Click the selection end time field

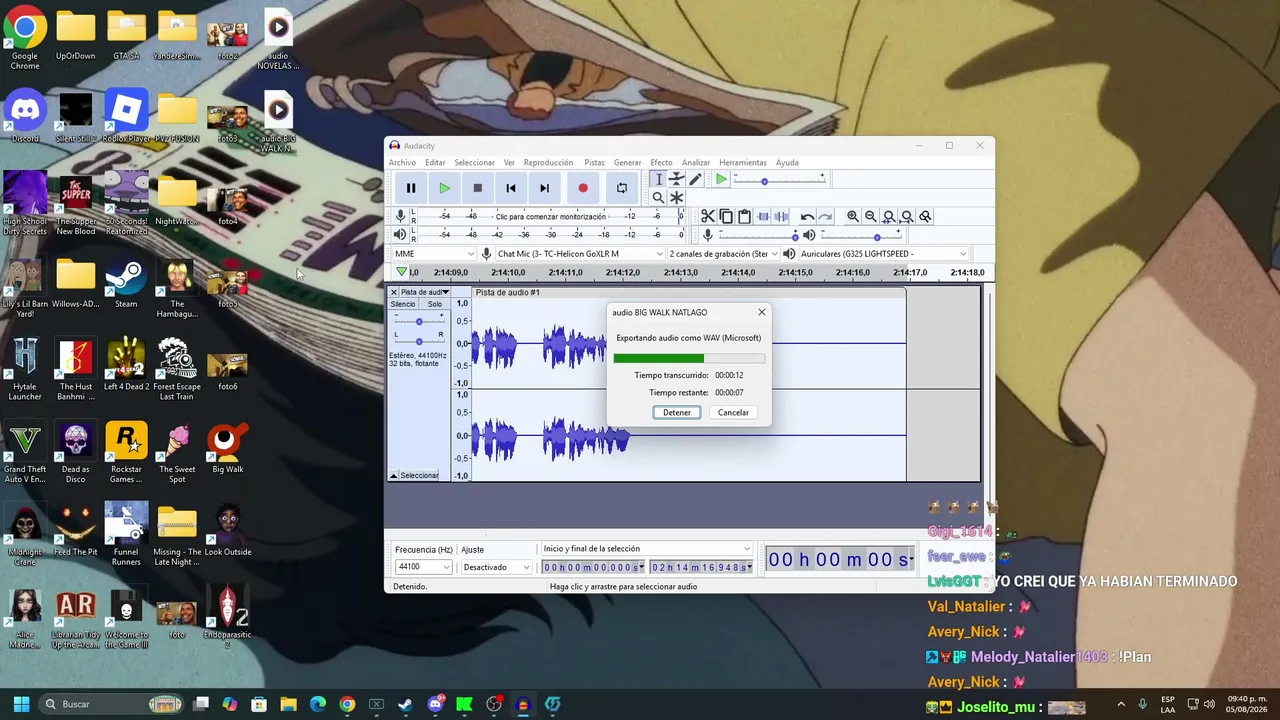[x=700, y=567]
